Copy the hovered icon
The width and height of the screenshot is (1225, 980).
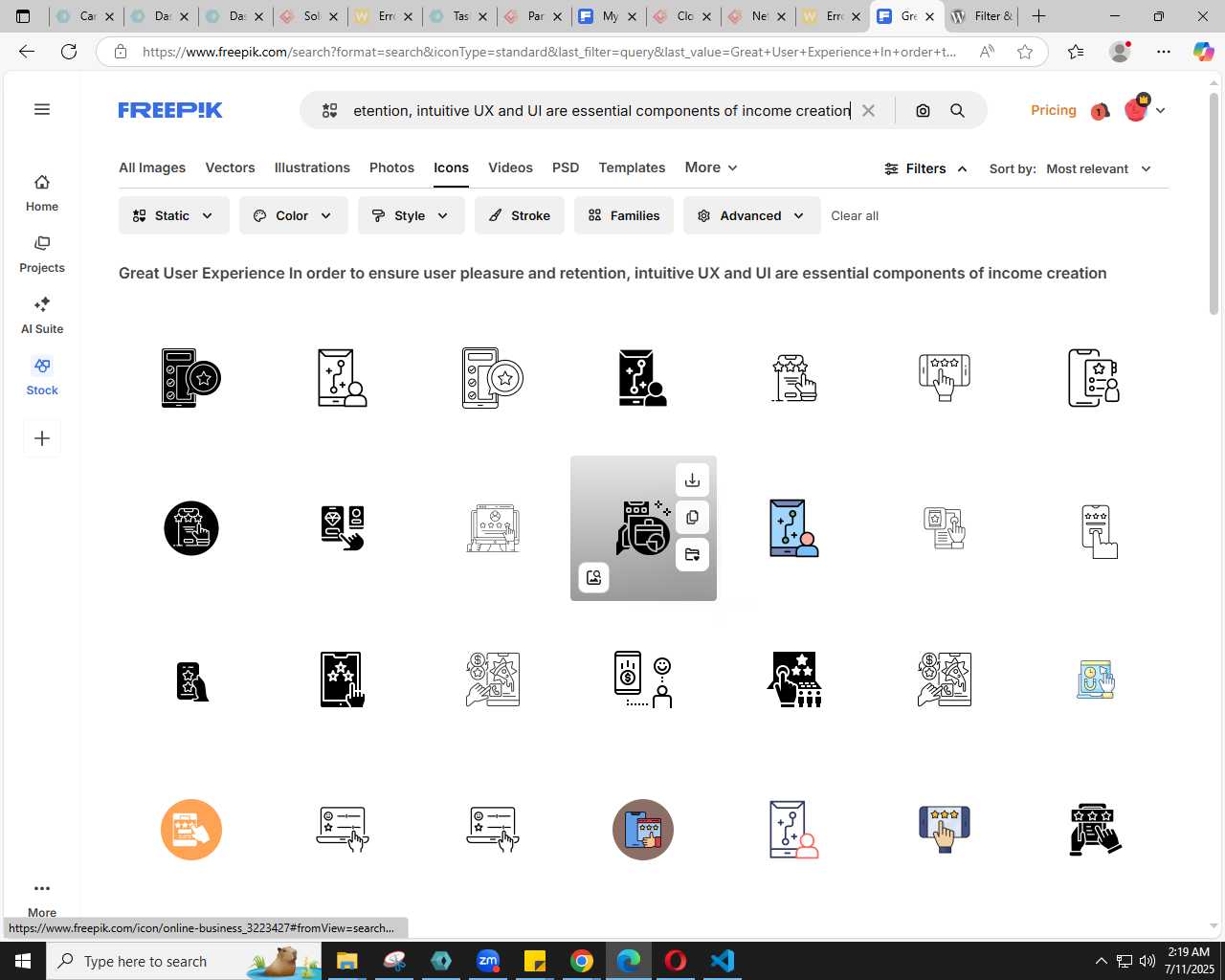[x=692, y=518]
